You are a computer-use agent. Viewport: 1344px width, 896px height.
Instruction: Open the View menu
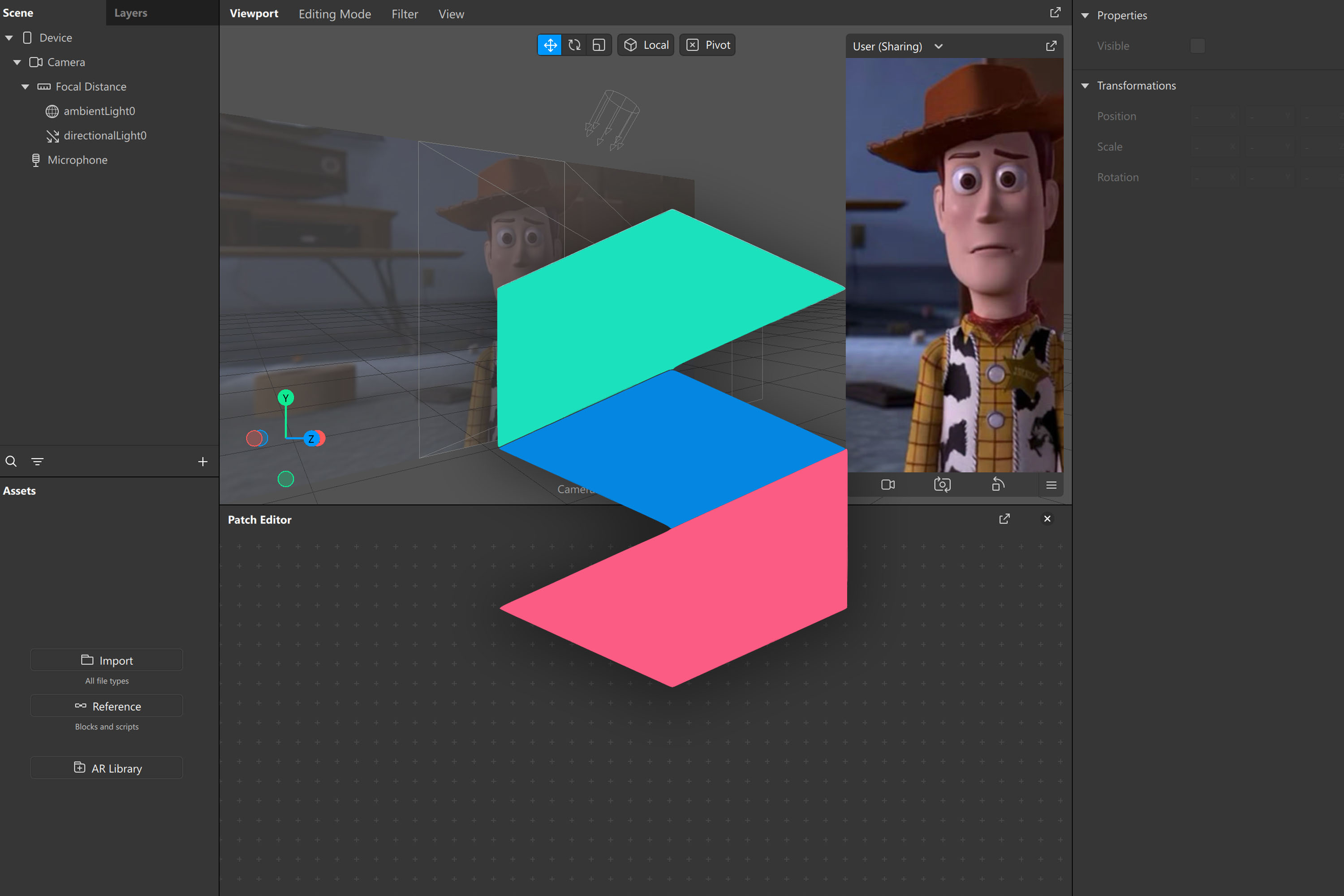[451, 14]
